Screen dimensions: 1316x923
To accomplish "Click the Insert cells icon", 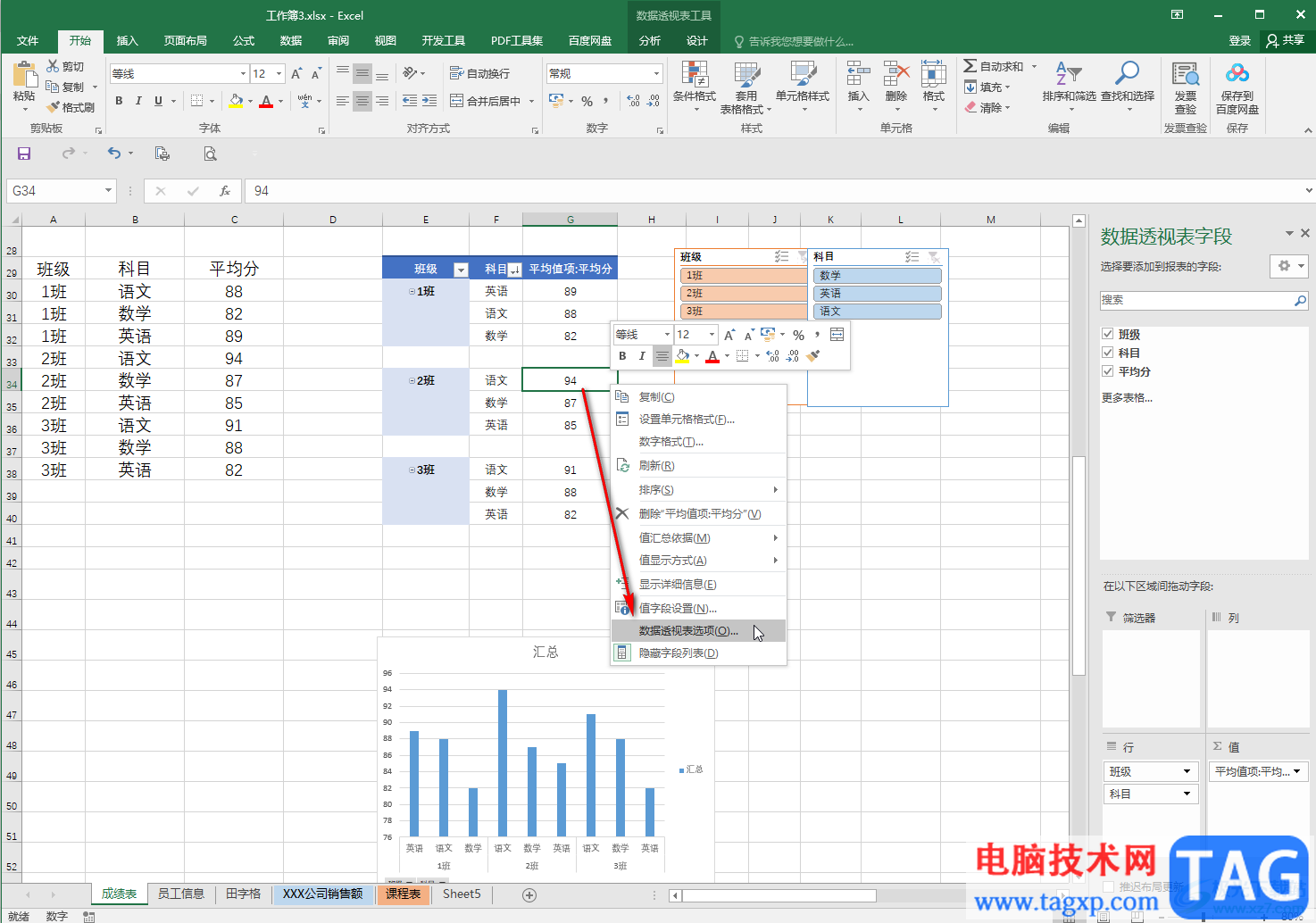I will pyautogui.click(x=858, y=74).
